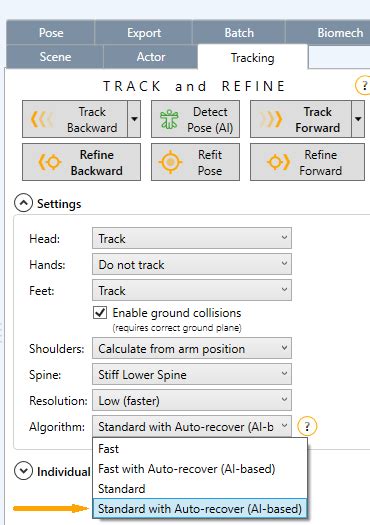
Task: Click the Refit Pose crosshair icon
Action: (170, 162)
